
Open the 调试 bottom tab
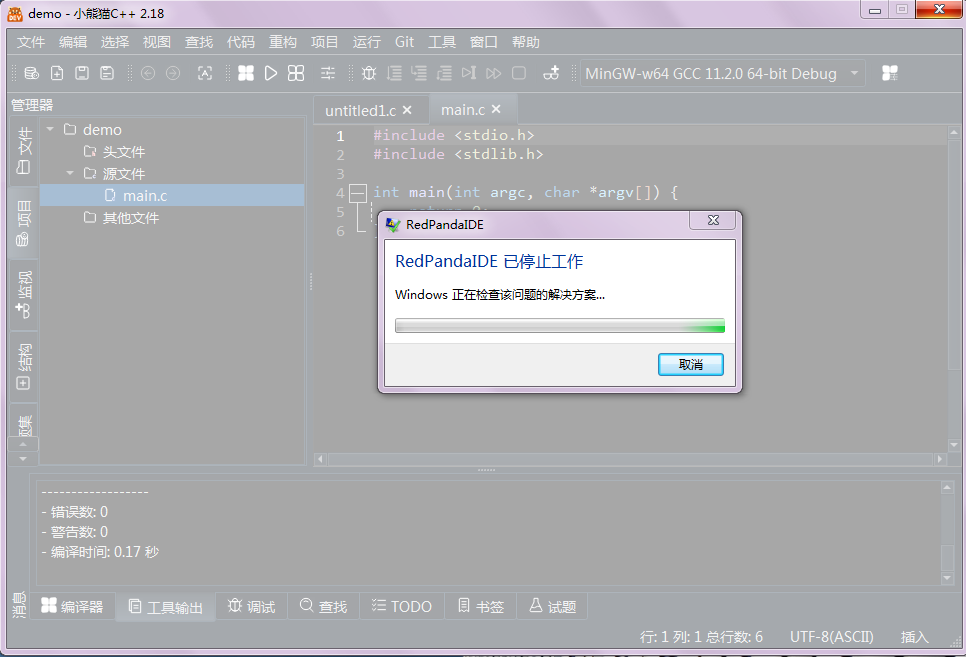click(251, 606)
